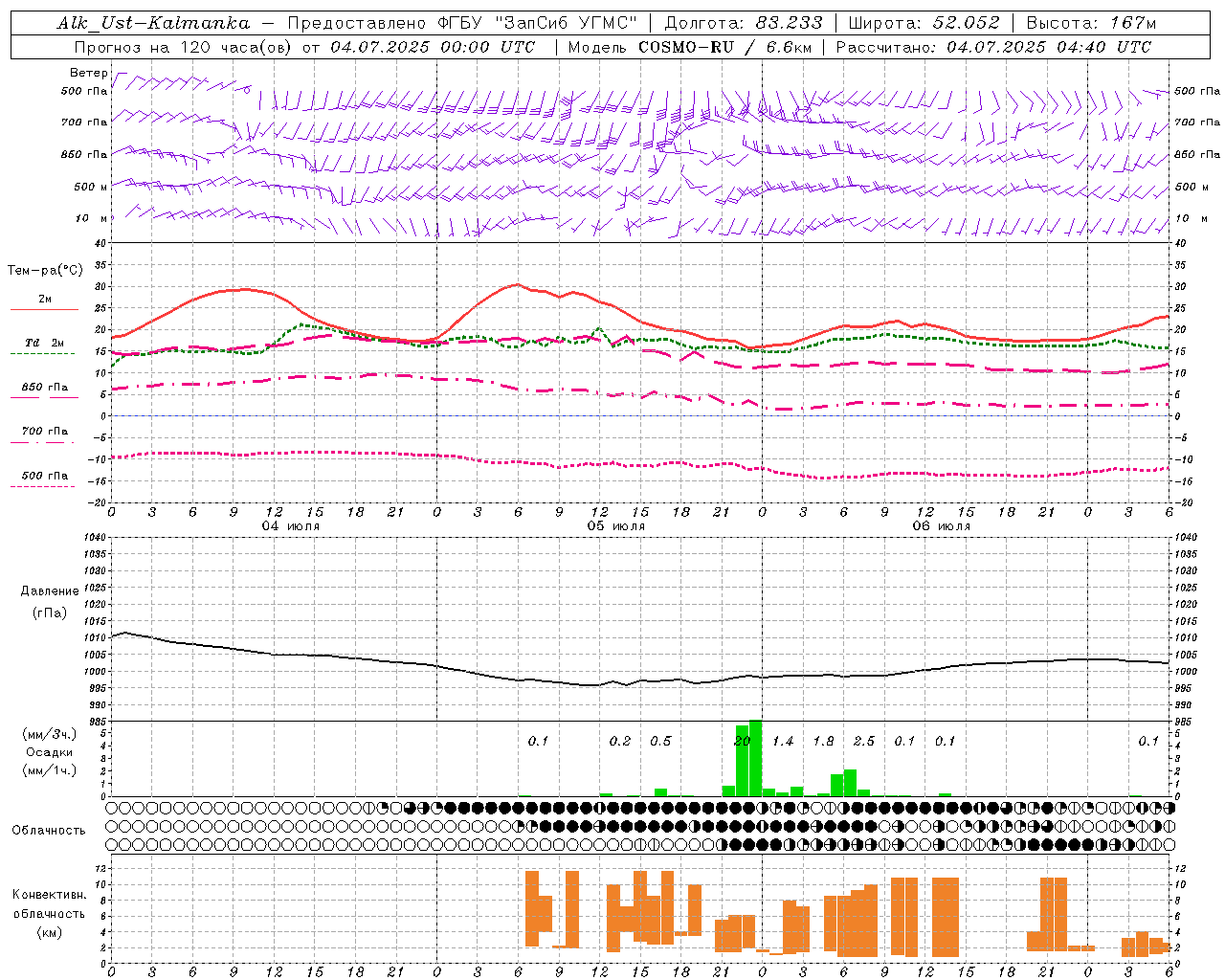
Task: Click the 2м temperature legend label
Action: point(45,300)
